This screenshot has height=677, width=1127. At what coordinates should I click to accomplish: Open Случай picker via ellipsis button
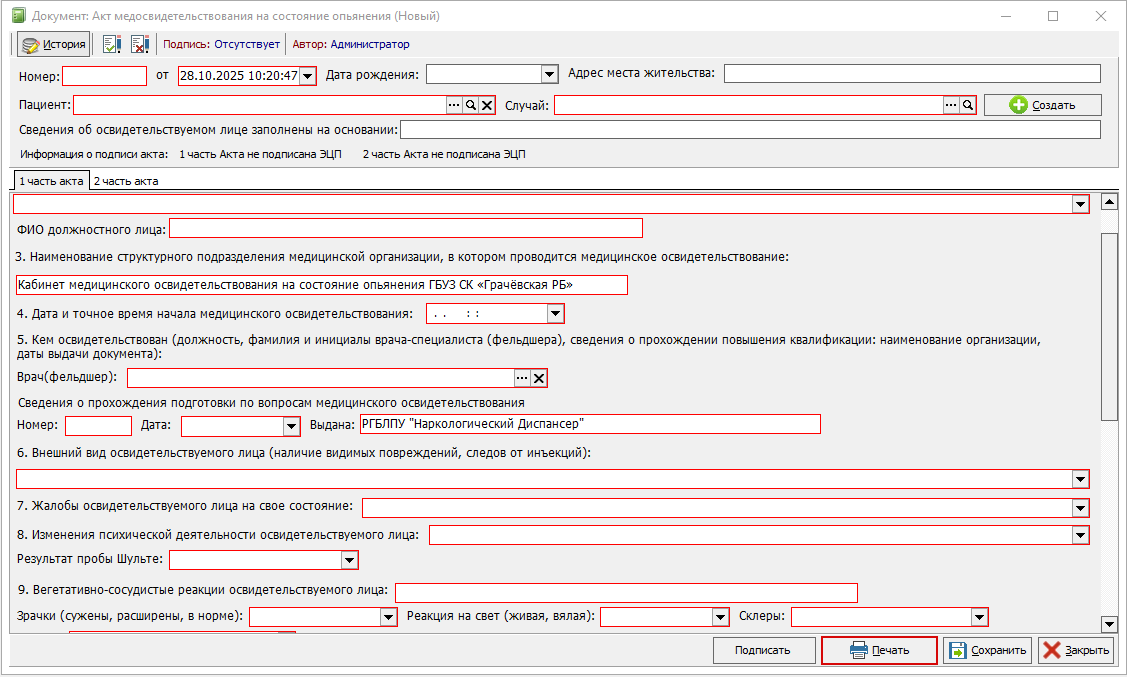click(x=950, y=105)
